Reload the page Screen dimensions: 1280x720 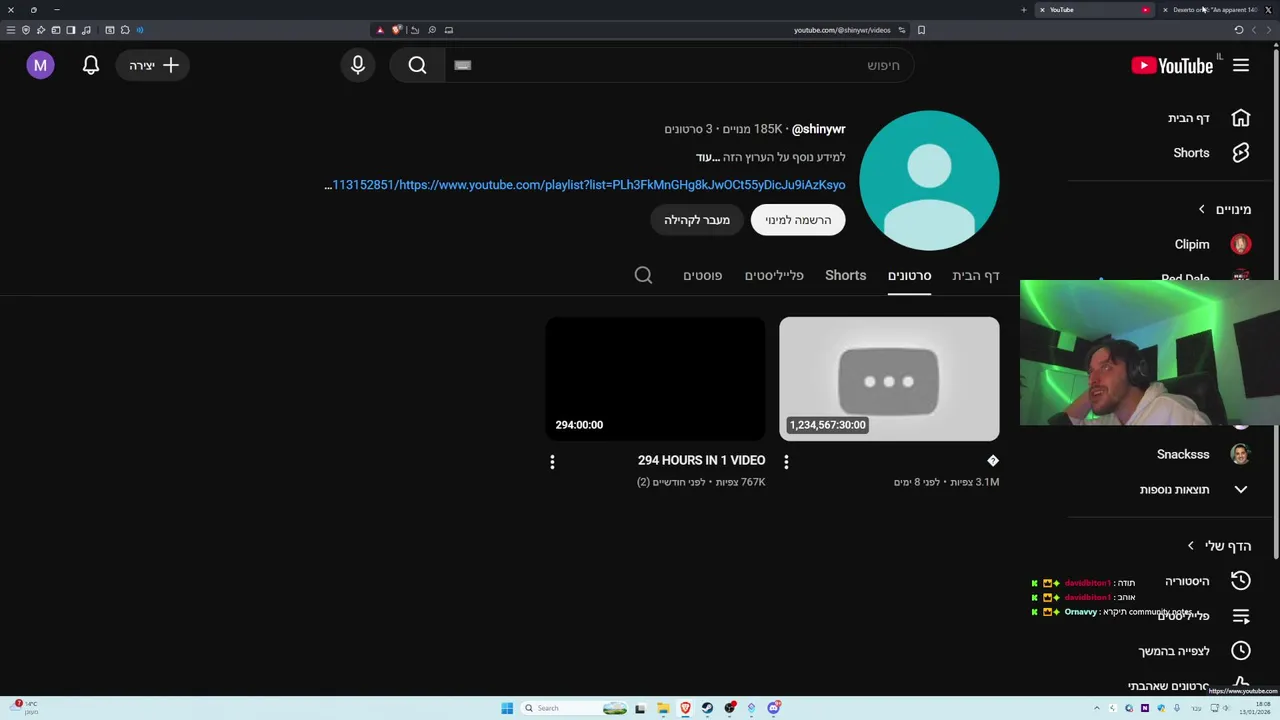(1238, 30)
